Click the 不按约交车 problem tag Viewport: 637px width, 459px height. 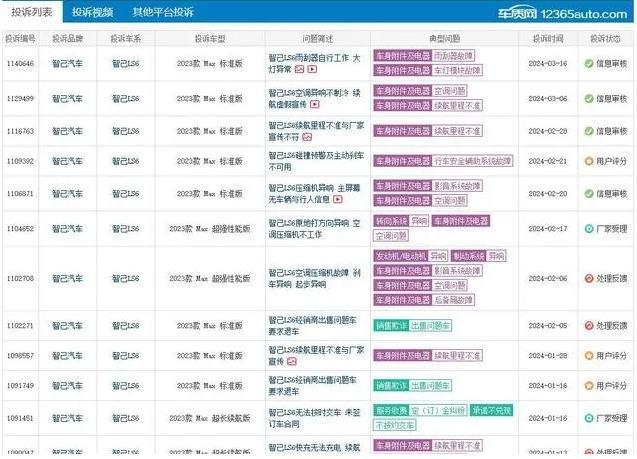coord(395,425)
